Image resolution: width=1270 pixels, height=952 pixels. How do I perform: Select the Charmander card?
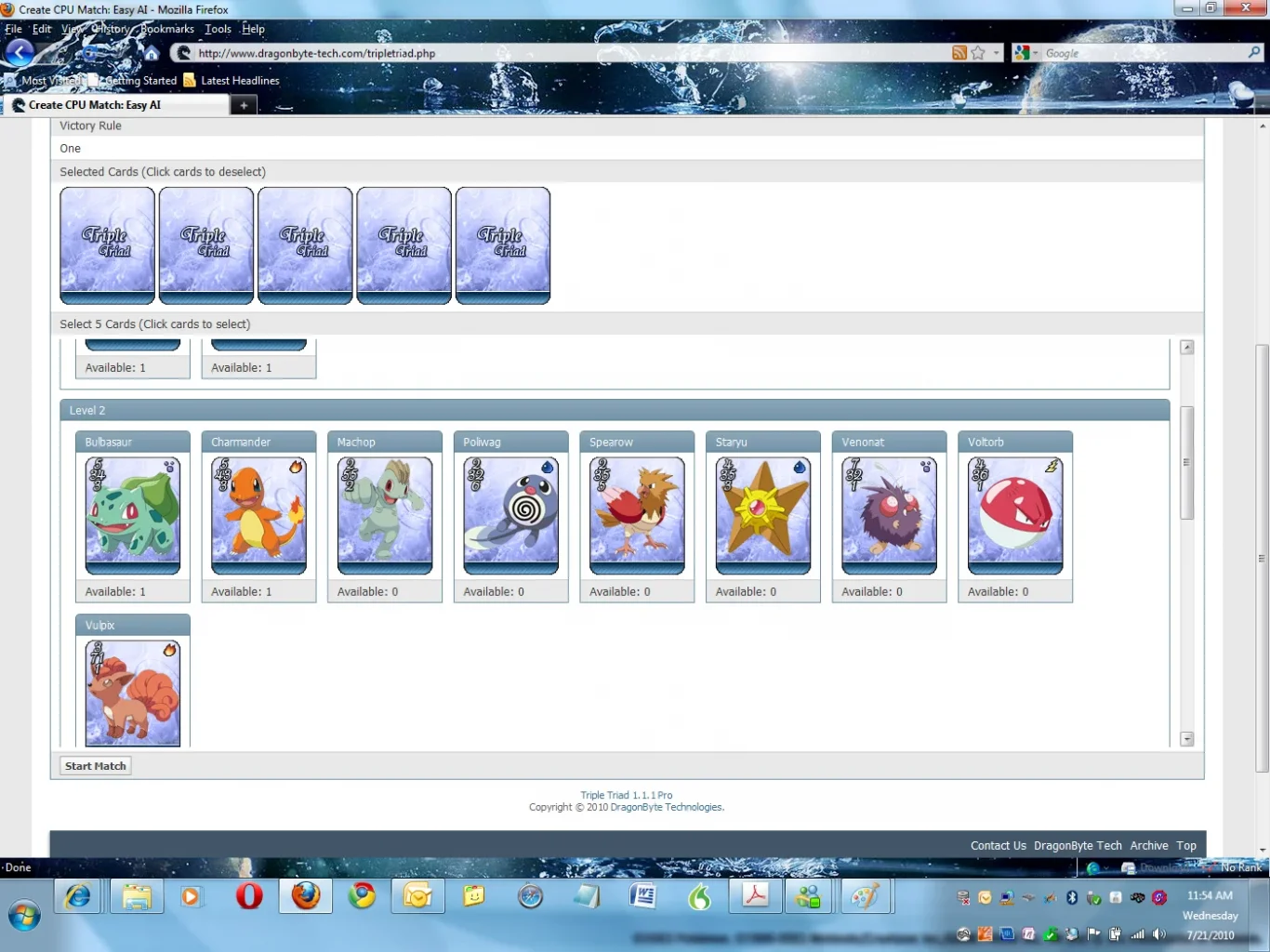258,515
